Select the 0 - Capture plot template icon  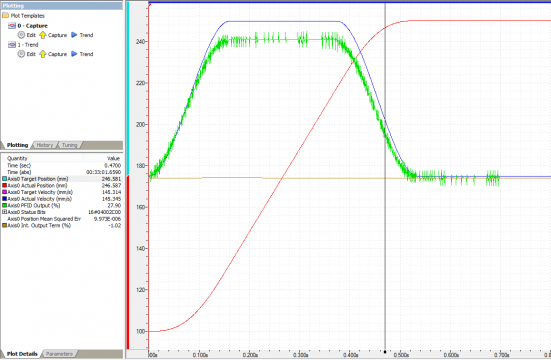coord(12,26)
